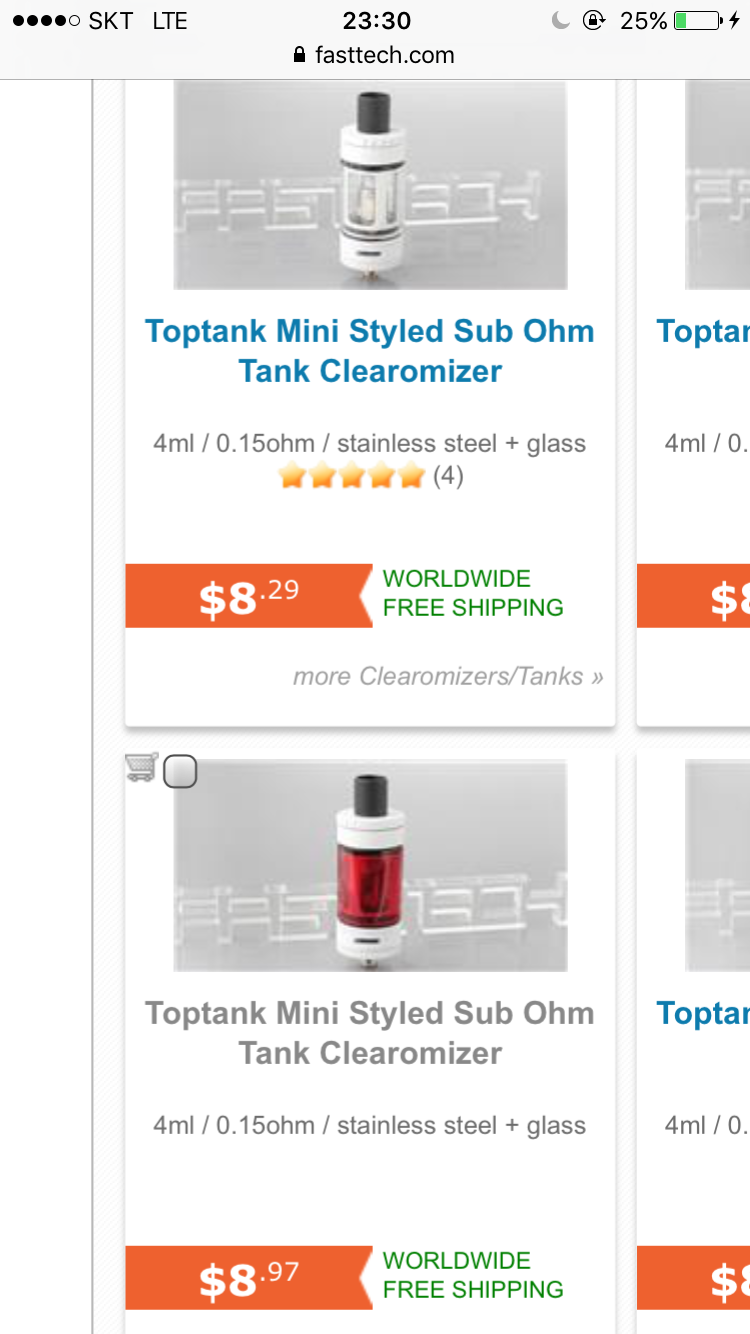Open the red Toptank Mini product image
The height and width of the screenshot is (1334, 750).
370,866
